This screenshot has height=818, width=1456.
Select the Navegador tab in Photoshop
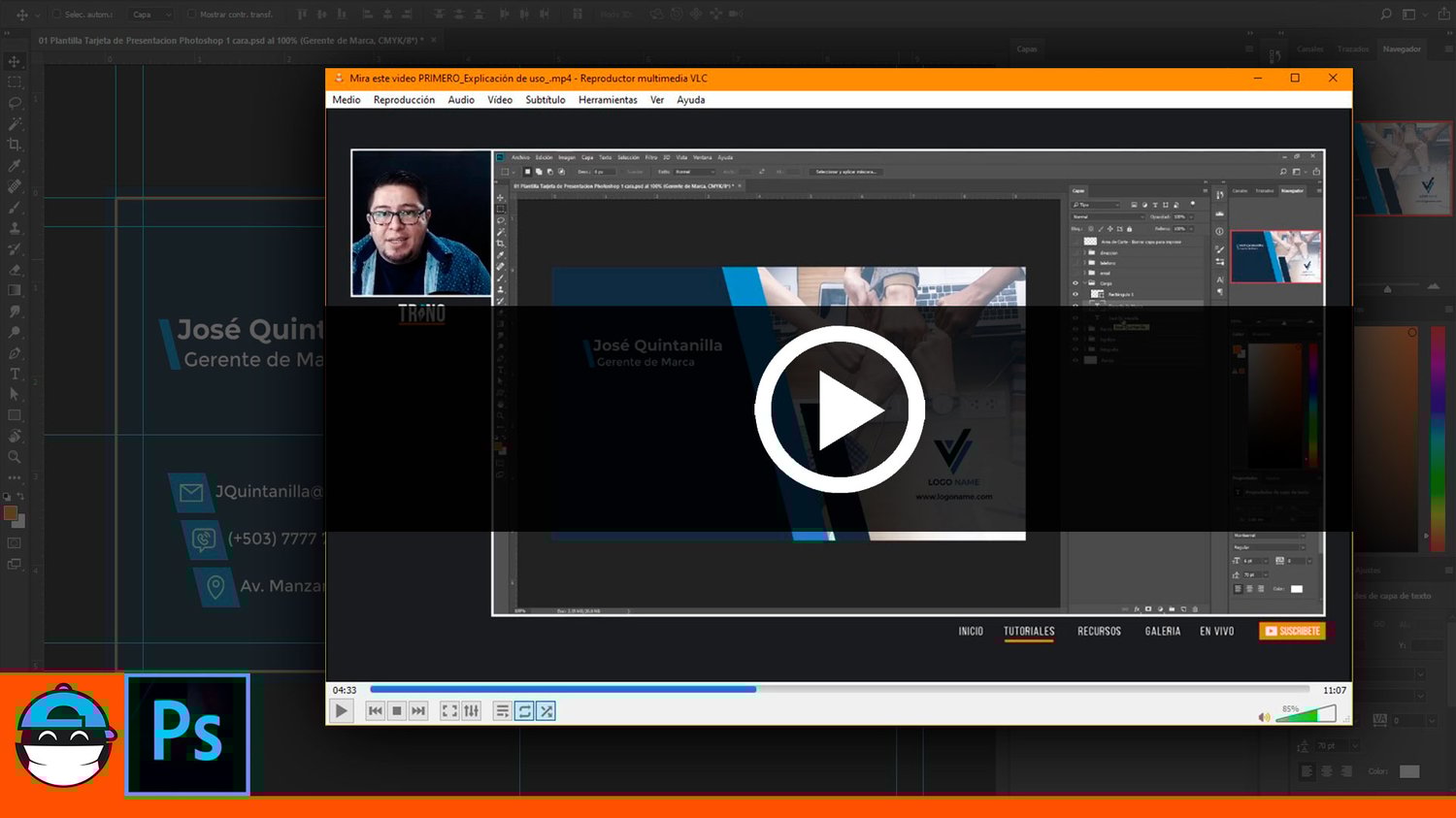(x=1402, y=49)
